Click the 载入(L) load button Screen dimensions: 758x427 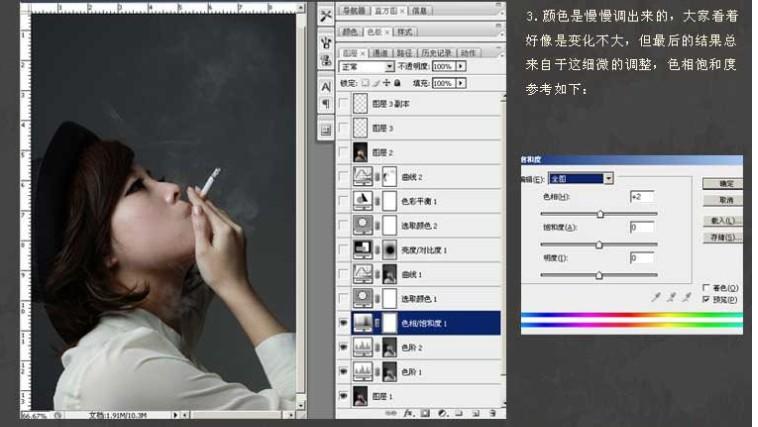coord(723,221)
